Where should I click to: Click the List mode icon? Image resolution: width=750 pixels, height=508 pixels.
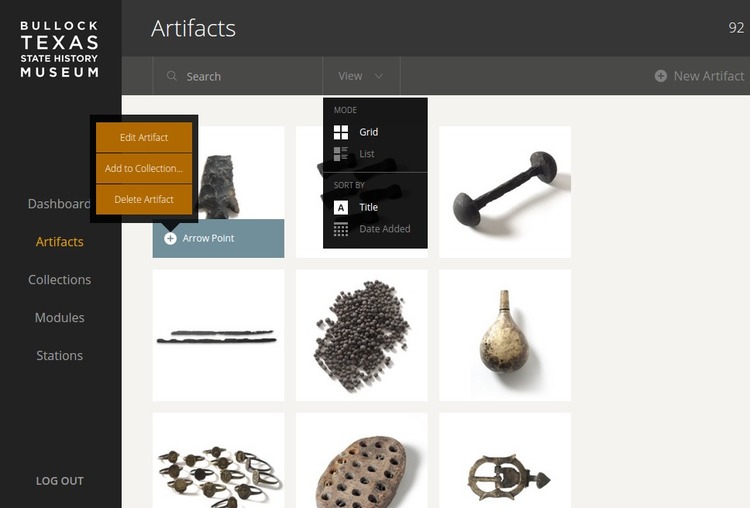pos(341,154)
